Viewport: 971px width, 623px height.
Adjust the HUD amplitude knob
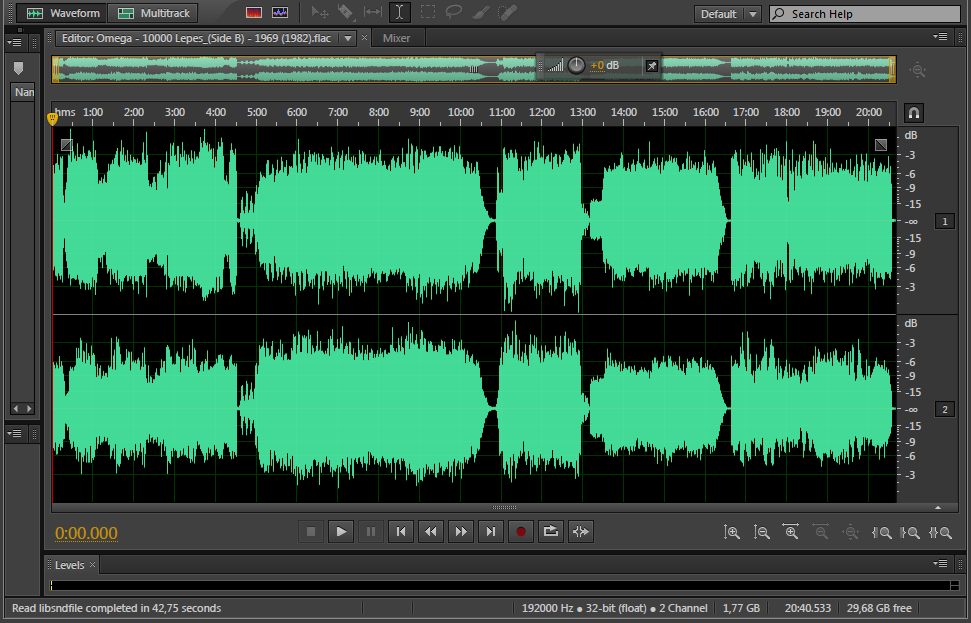coord(576,65)
